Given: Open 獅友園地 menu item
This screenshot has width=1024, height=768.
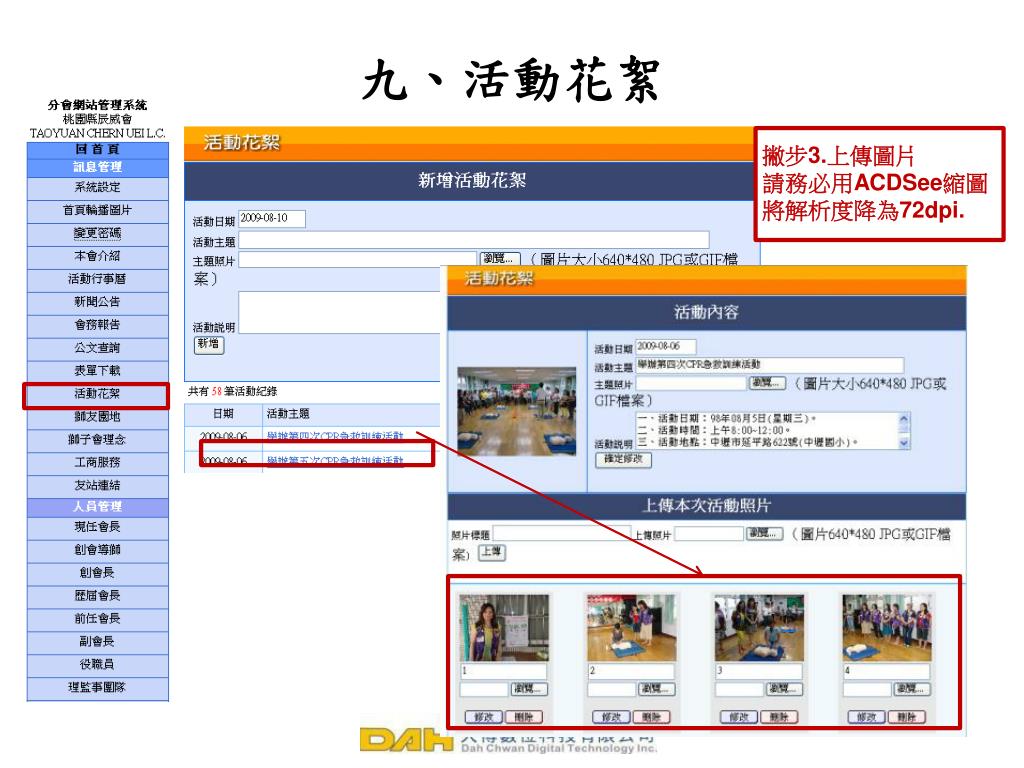Looking at the screenshot, I should coord(97,417).
